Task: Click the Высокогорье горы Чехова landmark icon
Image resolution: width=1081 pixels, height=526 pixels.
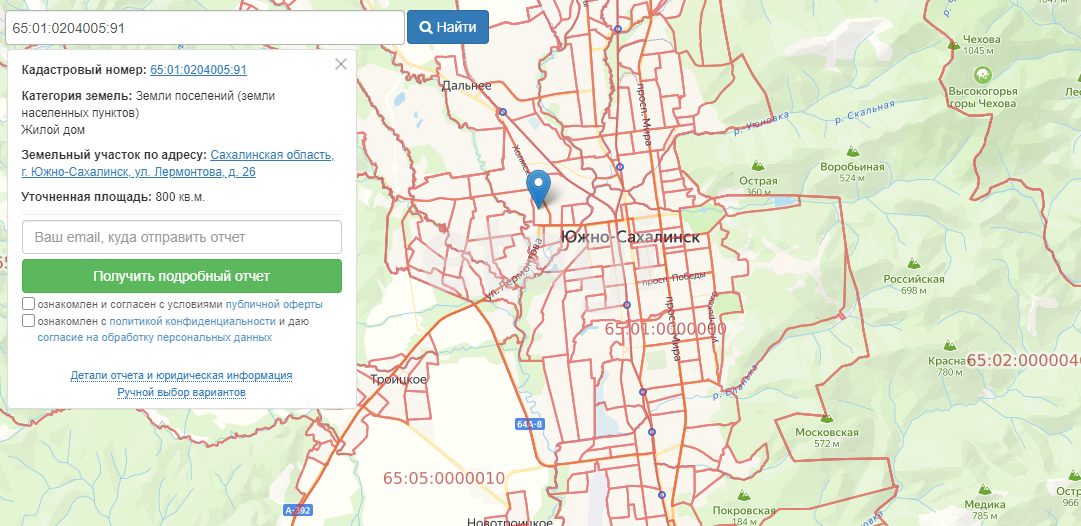Action: pos(982,74)
